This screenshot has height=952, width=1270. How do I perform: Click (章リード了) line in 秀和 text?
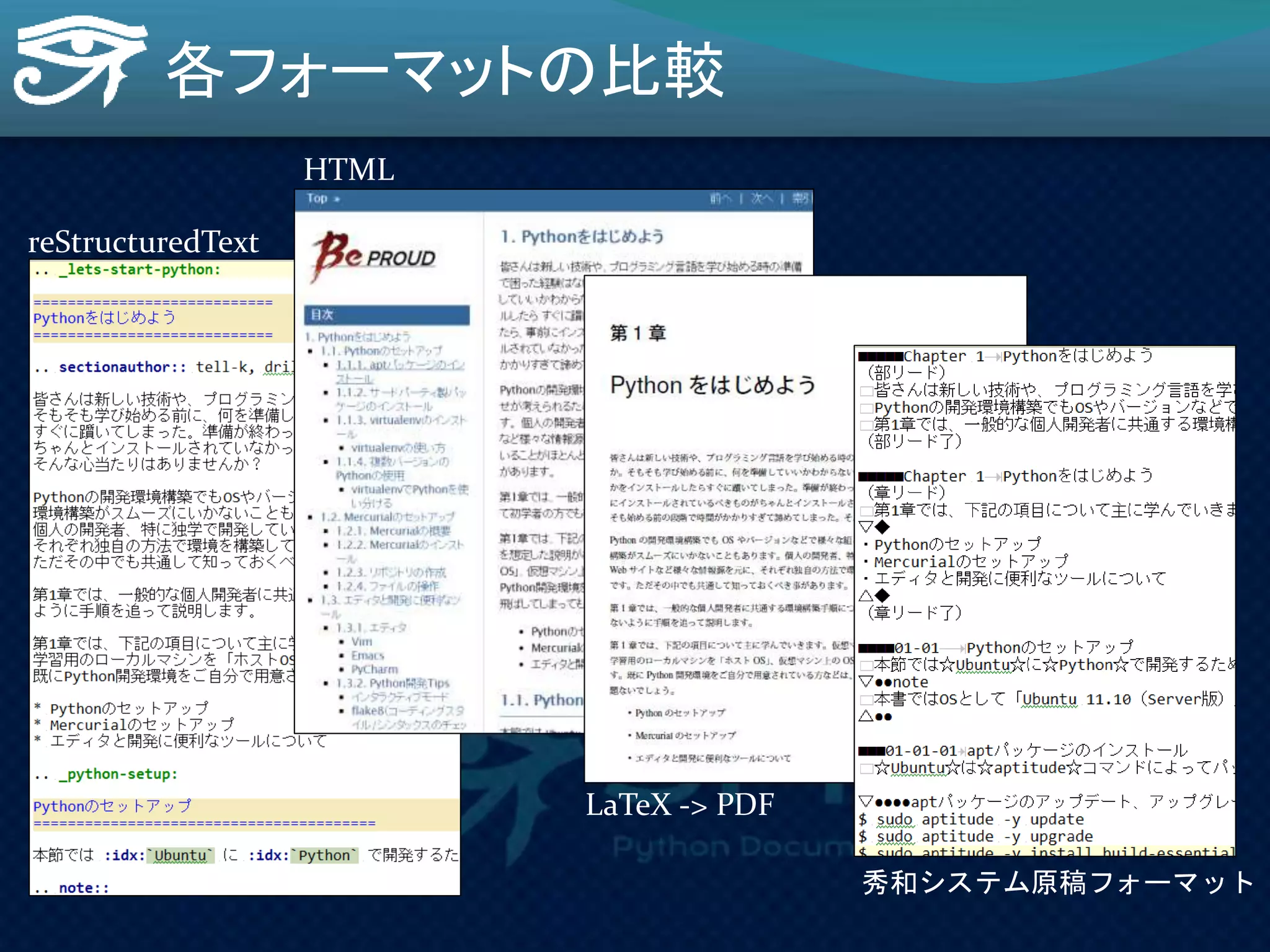click(914, 613)
